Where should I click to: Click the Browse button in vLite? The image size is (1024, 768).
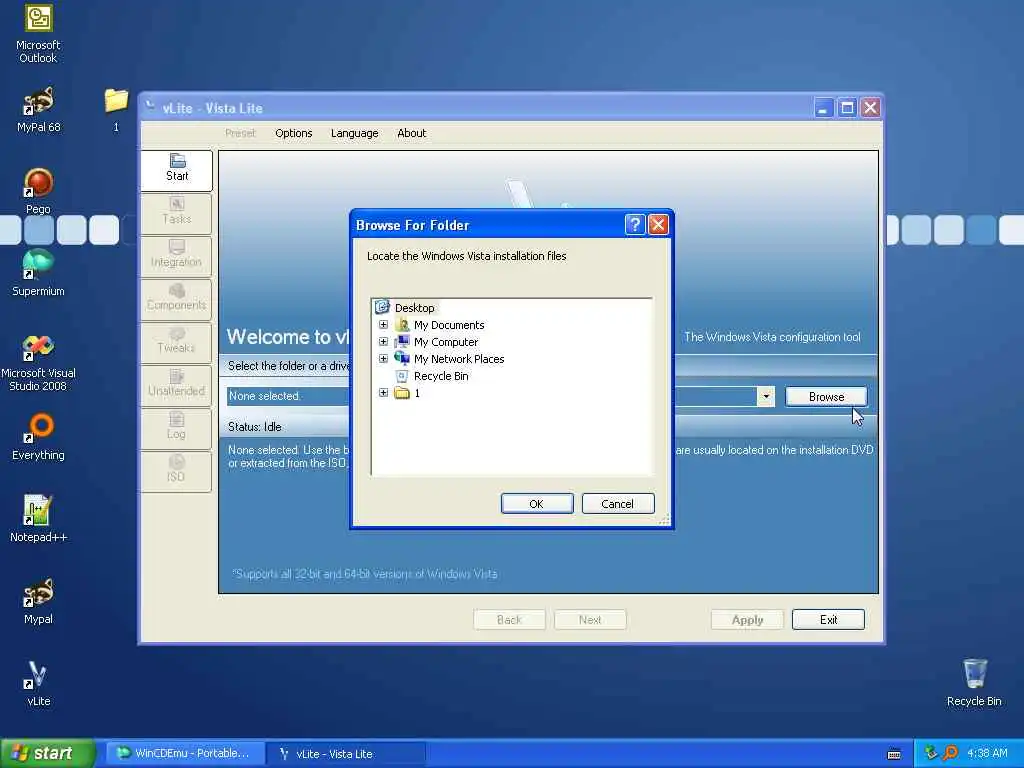tap(826, 396)
